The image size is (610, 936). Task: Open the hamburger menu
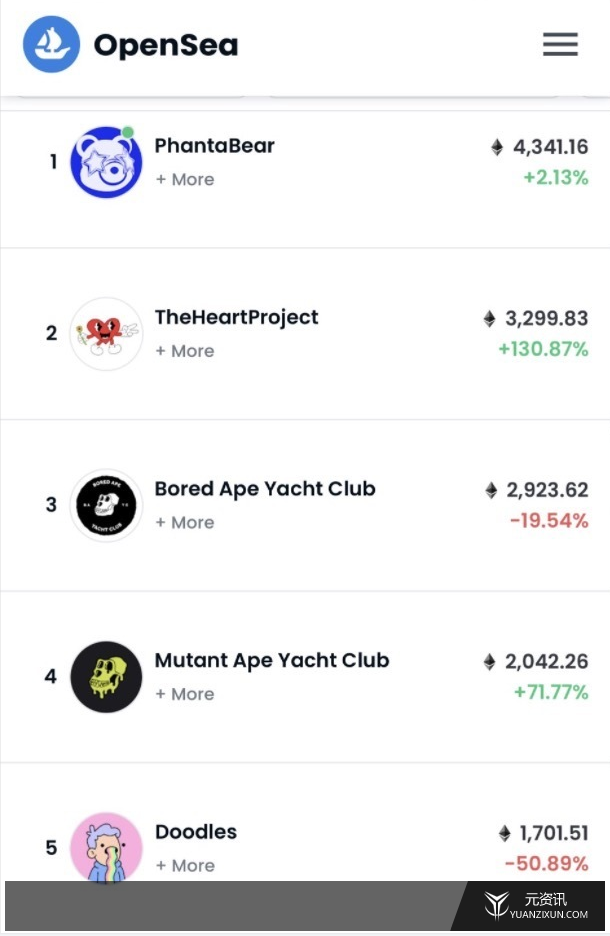(560, 44)
